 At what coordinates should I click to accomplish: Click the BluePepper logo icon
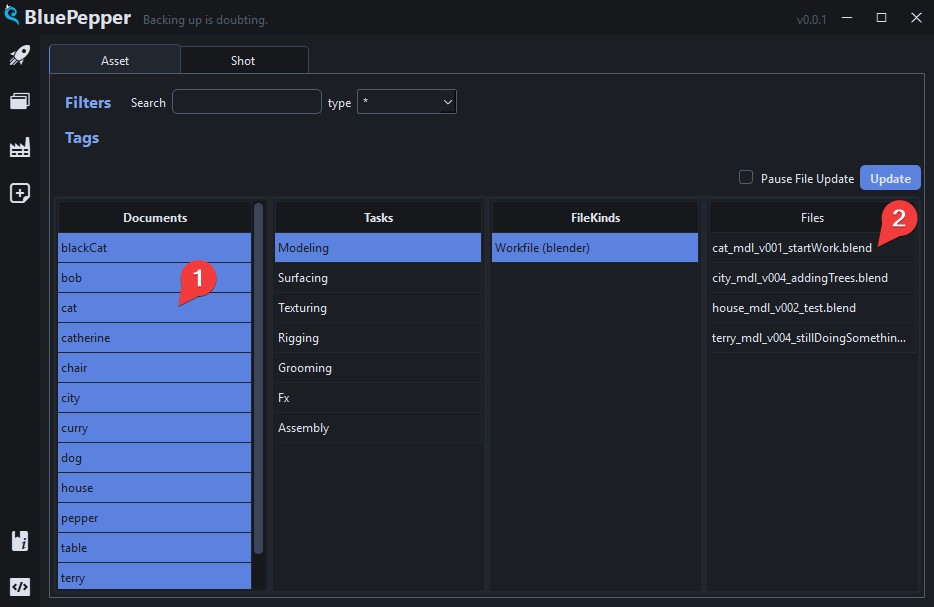click(11, 15)
